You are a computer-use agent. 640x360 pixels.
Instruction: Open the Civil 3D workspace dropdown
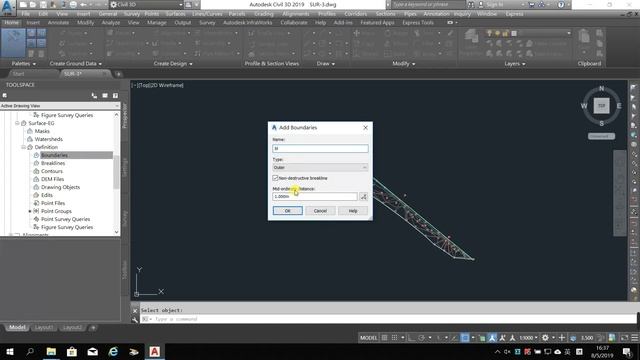(146, 5)
